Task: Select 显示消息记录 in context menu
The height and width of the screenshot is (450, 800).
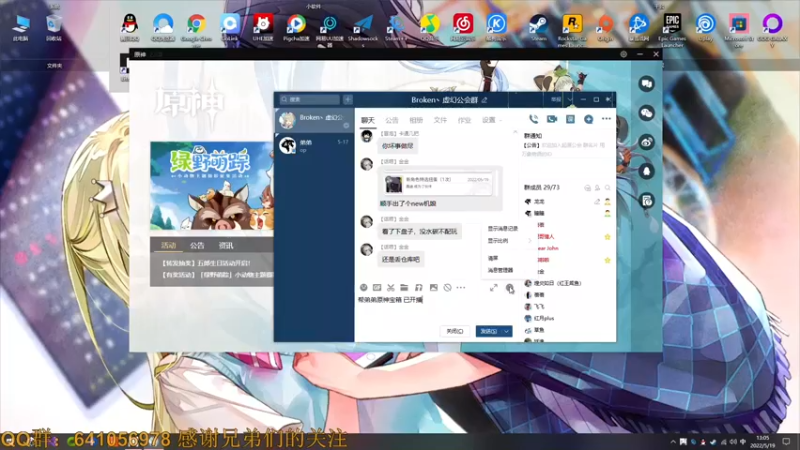Action: click(x=503, y=229)
